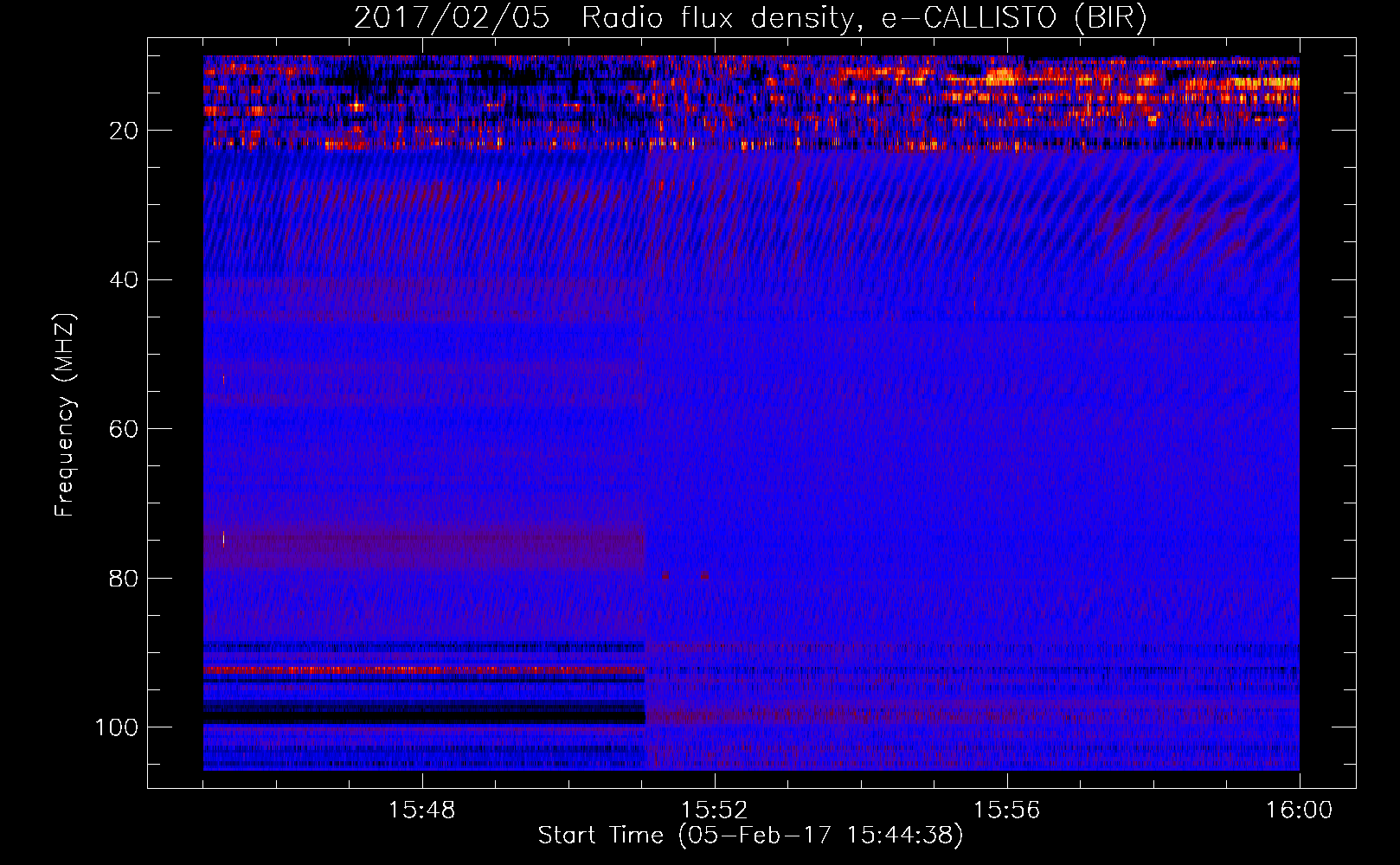Click the plot title 'Radio flux density, e-CALLISTO (BIR)'
Viewport: 1400px width, 865px height.
tap(864, 18)
